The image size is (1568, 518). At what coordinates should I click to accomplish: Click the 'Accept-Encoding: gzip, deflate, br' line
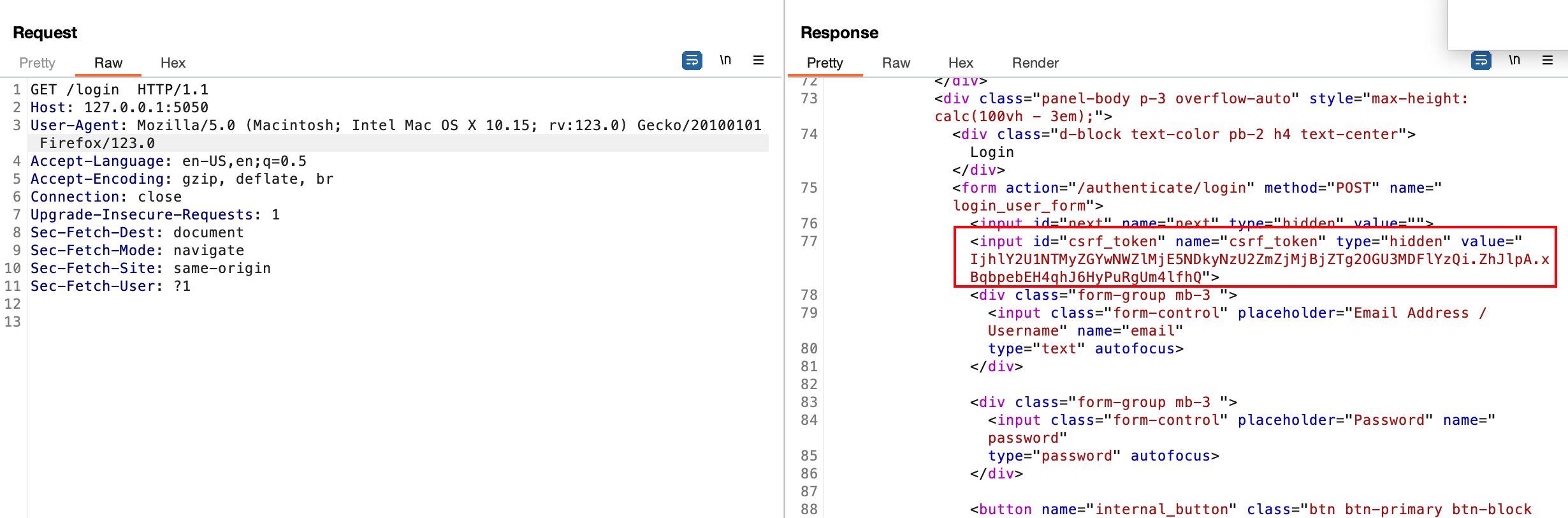click(x=182, y=179)
